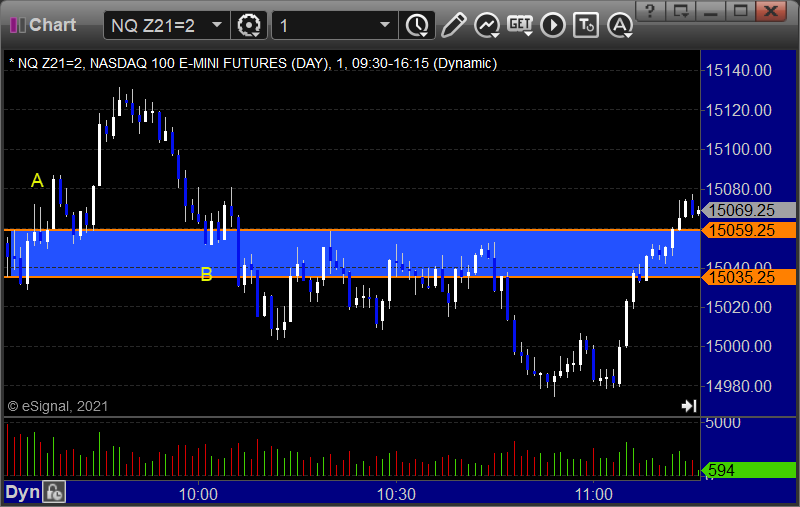Open the symbol settings gear menu
The width and height of the screenshot is (800, 507).
click(x=249, y=25)
